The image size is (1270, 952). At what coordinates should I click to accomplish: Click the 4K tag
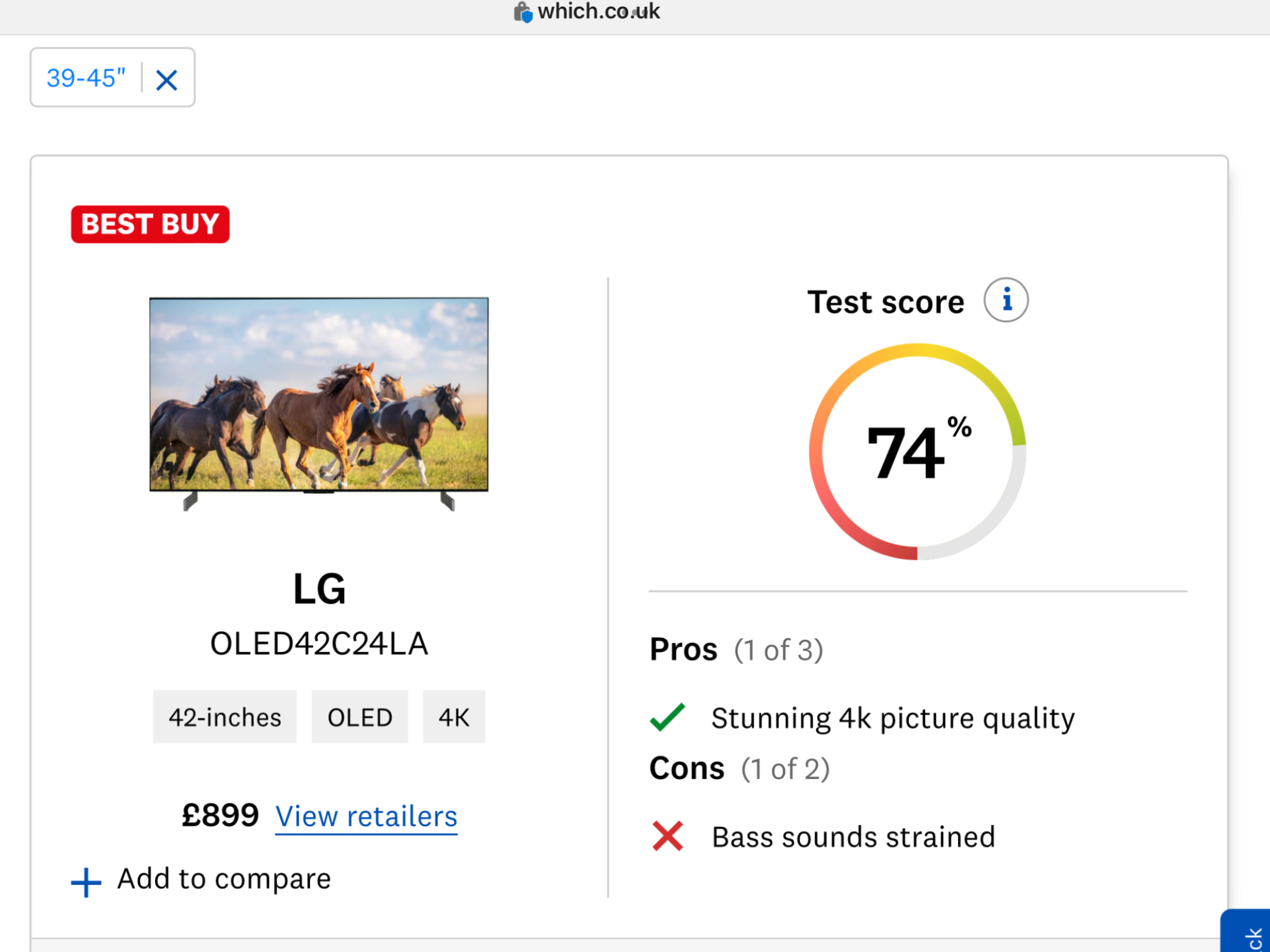click(x=454, y=717)
